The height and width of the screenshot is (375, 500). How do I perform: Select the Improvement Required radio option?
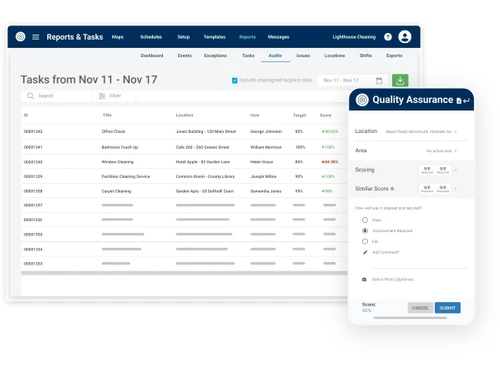click(x=365, y=231)
